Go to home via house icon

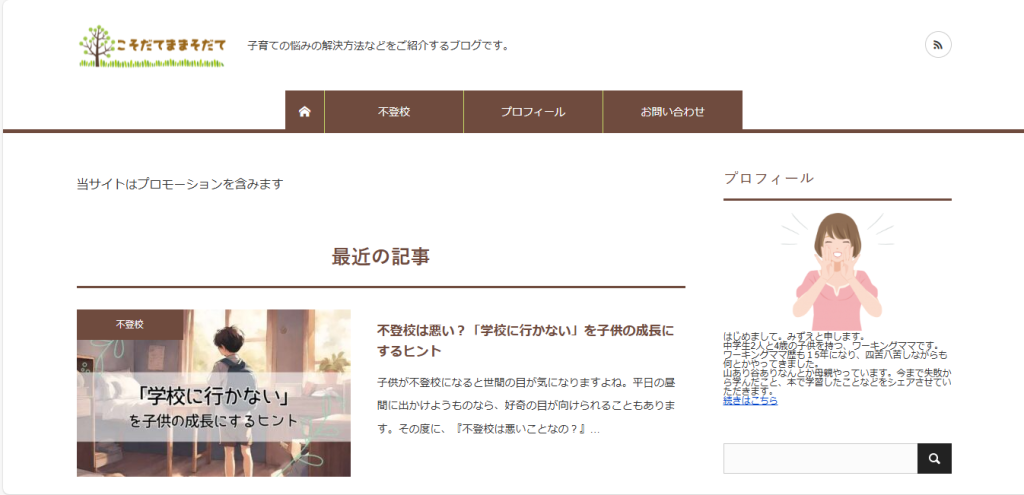[x=304, y=111]
